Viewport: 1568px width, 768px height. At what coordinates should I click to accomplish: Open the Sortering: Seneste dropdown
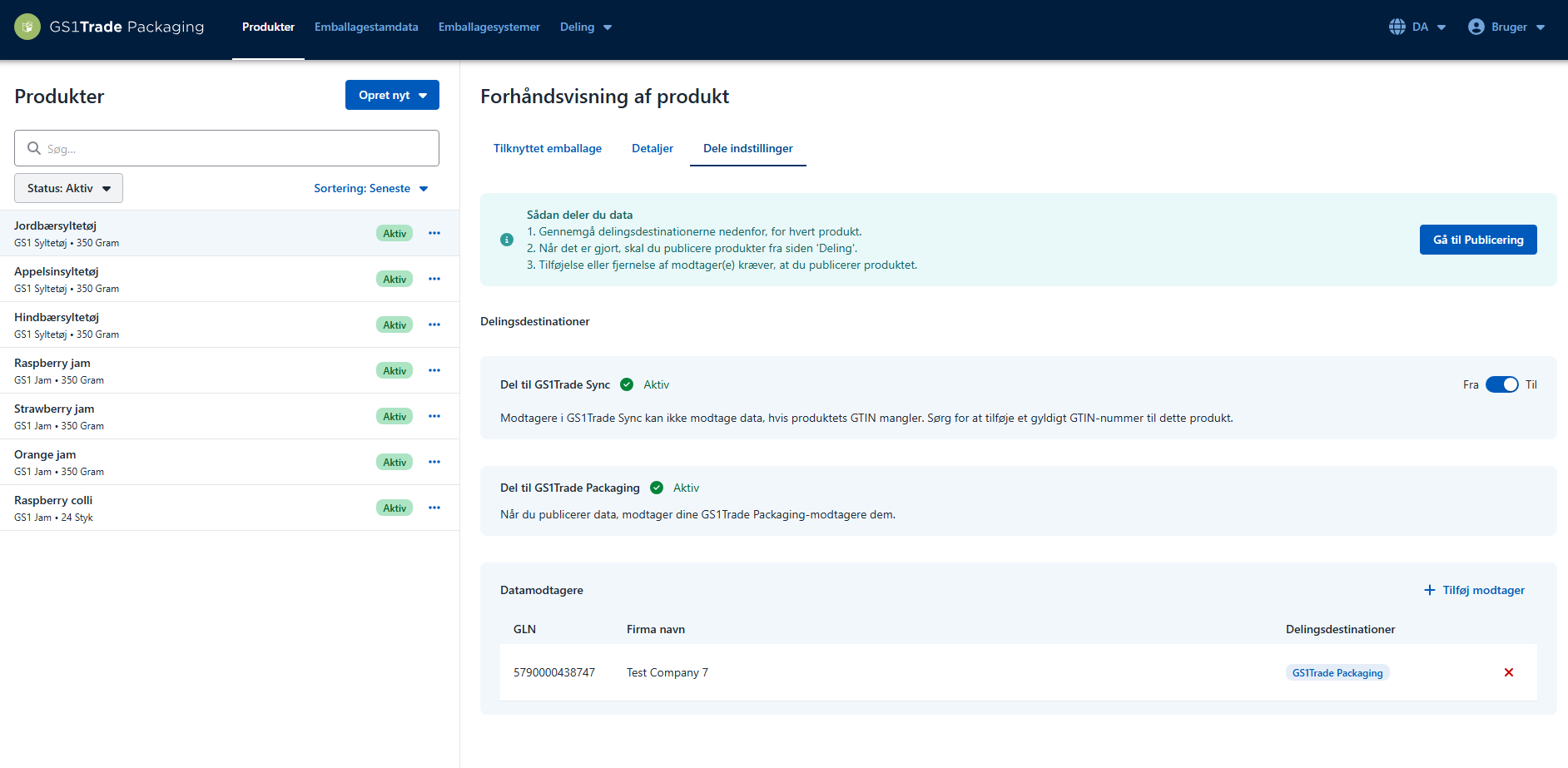tap(371, 188)
